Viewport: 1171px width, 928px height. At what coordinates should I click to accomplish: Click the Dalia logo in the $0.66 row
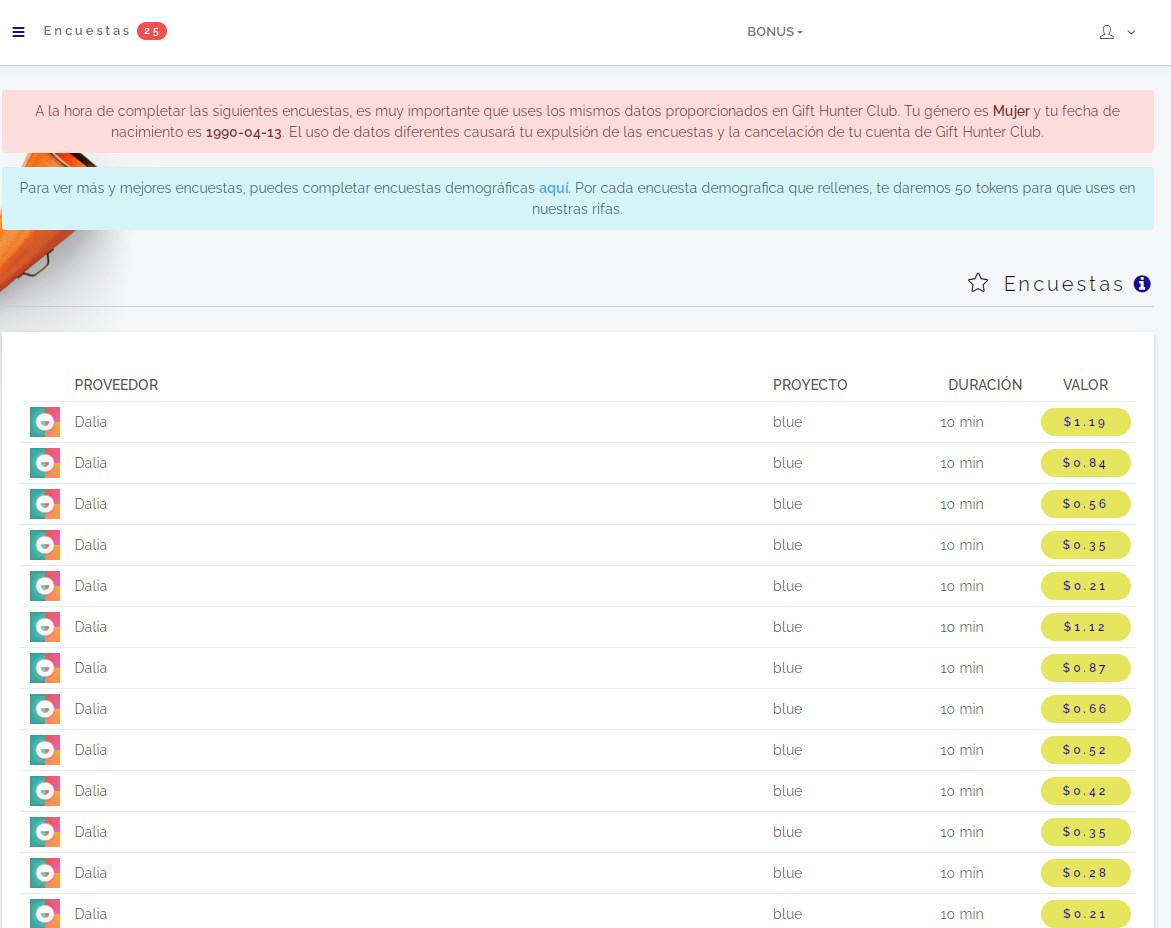45,710
